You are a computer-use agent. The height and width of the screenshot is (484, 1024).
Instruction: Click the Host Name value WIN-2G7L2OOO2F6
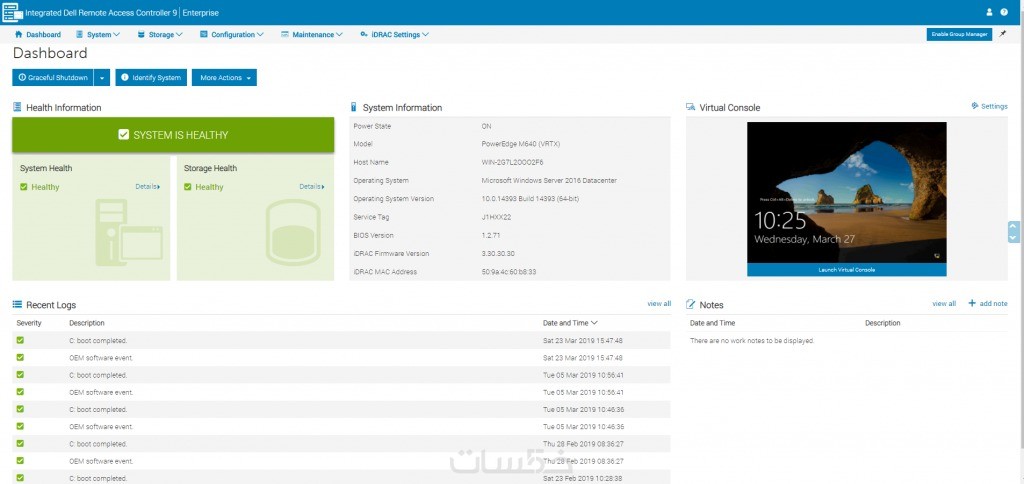512,162
